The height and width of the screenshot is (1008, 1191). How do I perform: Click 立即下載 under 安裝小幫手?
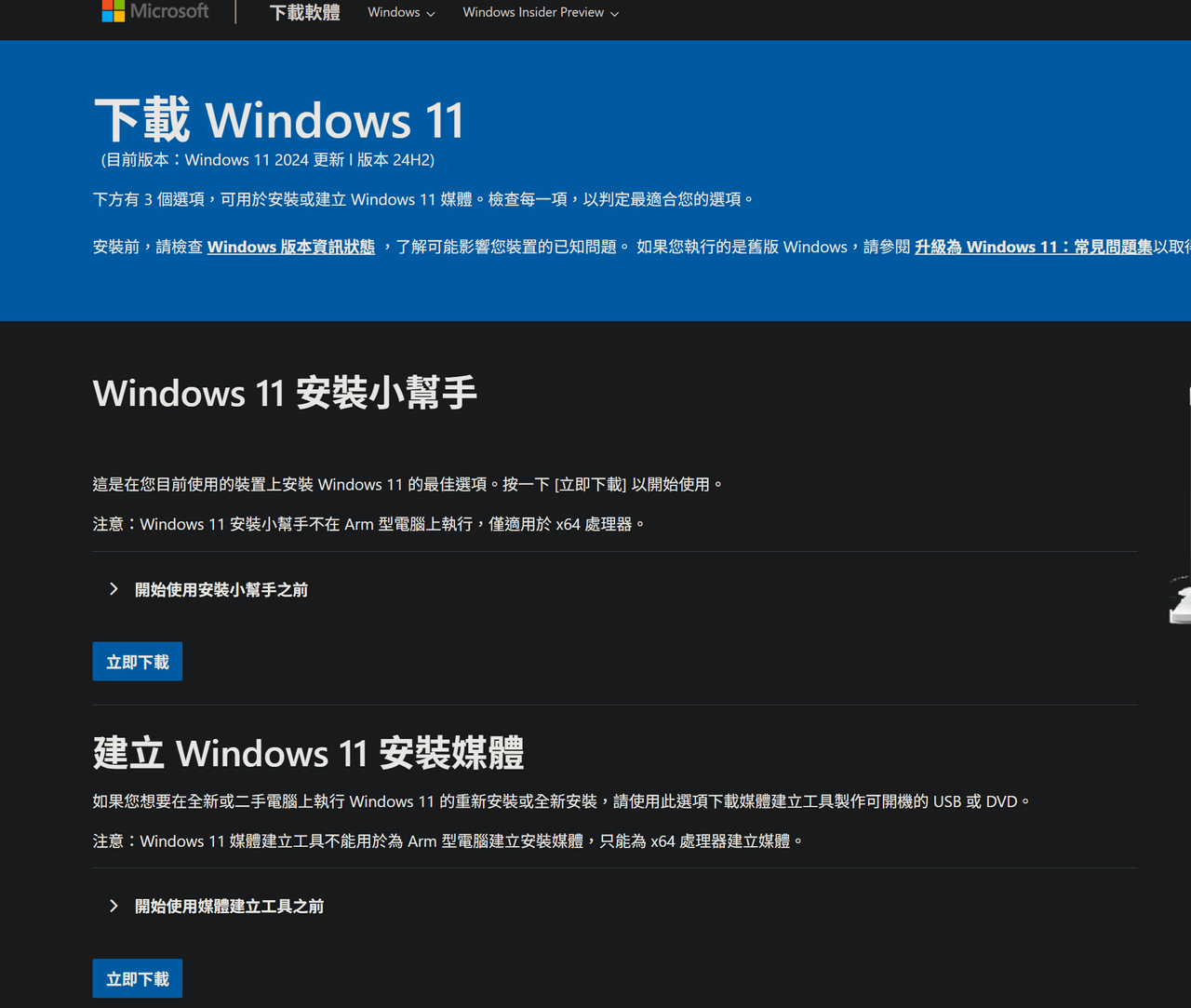pos(138,662)
